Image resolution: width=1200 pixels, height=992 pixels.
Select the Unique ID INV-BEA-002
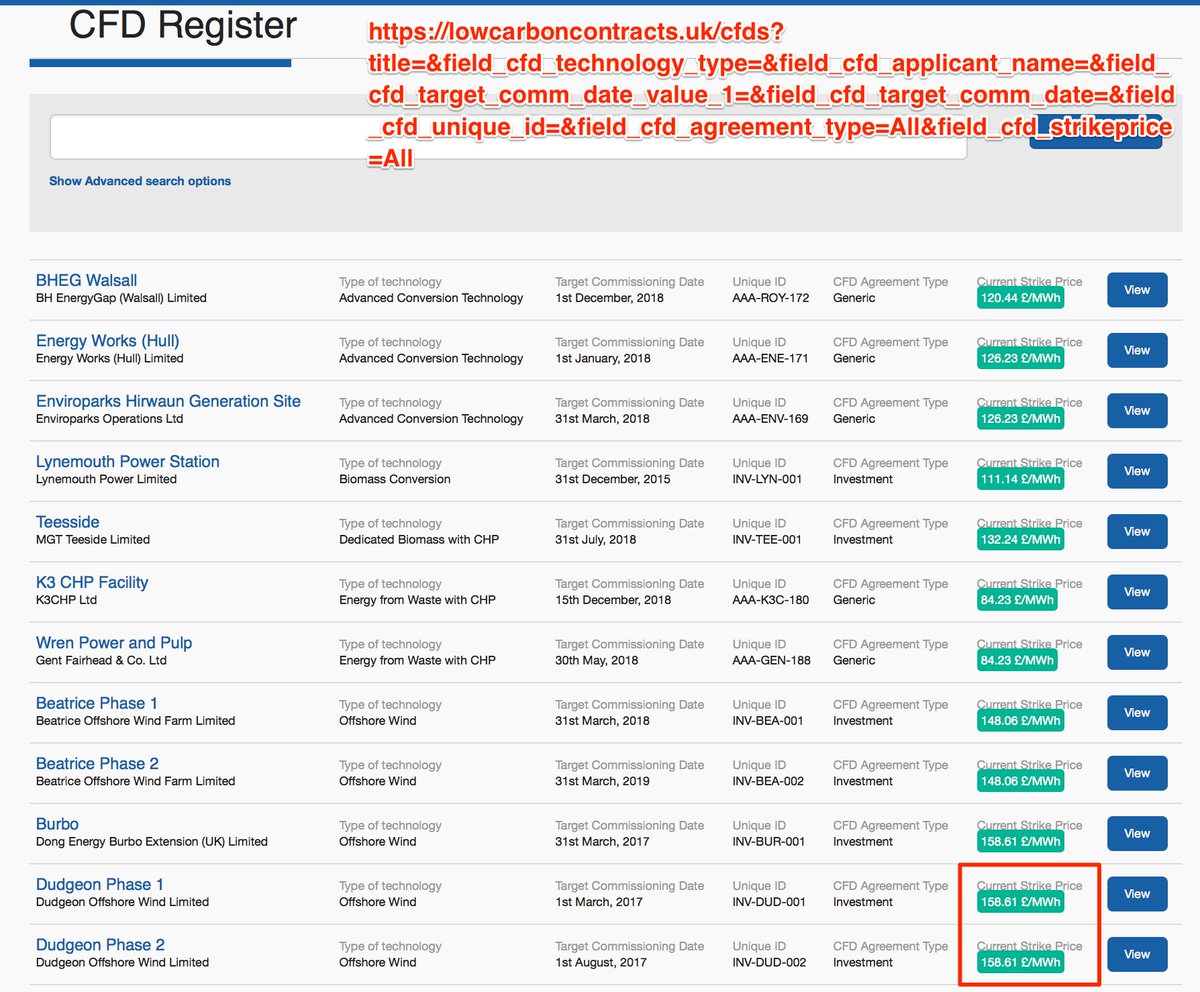(x=768, y=781)
